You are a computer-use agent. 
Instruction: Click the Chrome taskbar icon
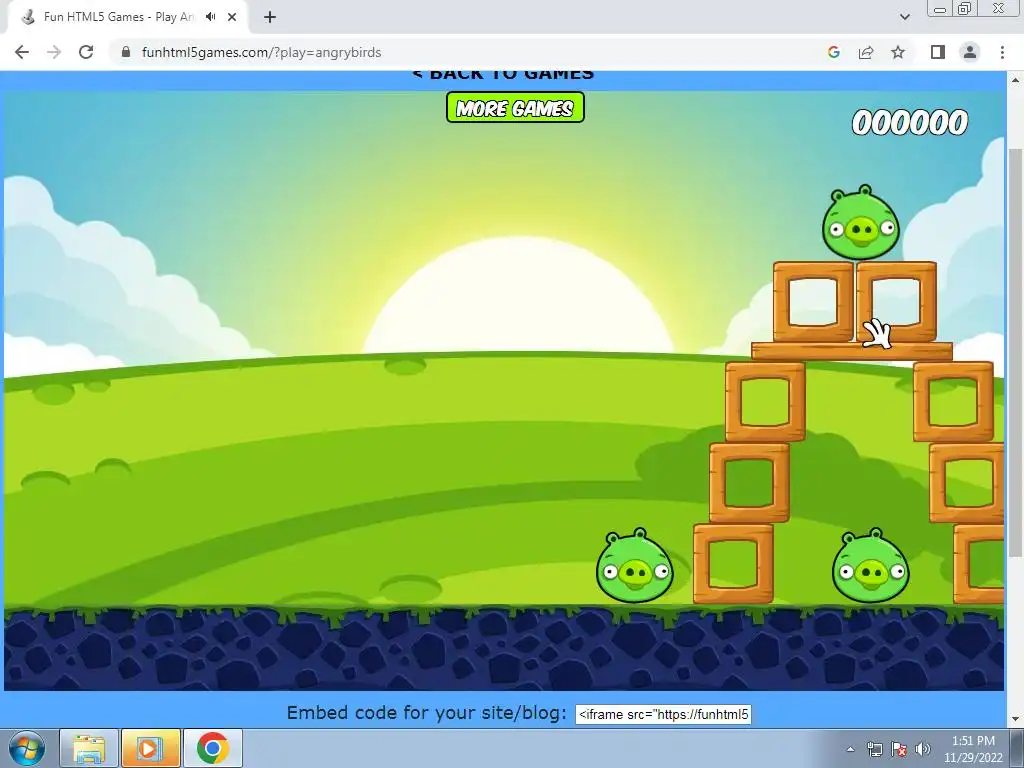coord(212,748)
